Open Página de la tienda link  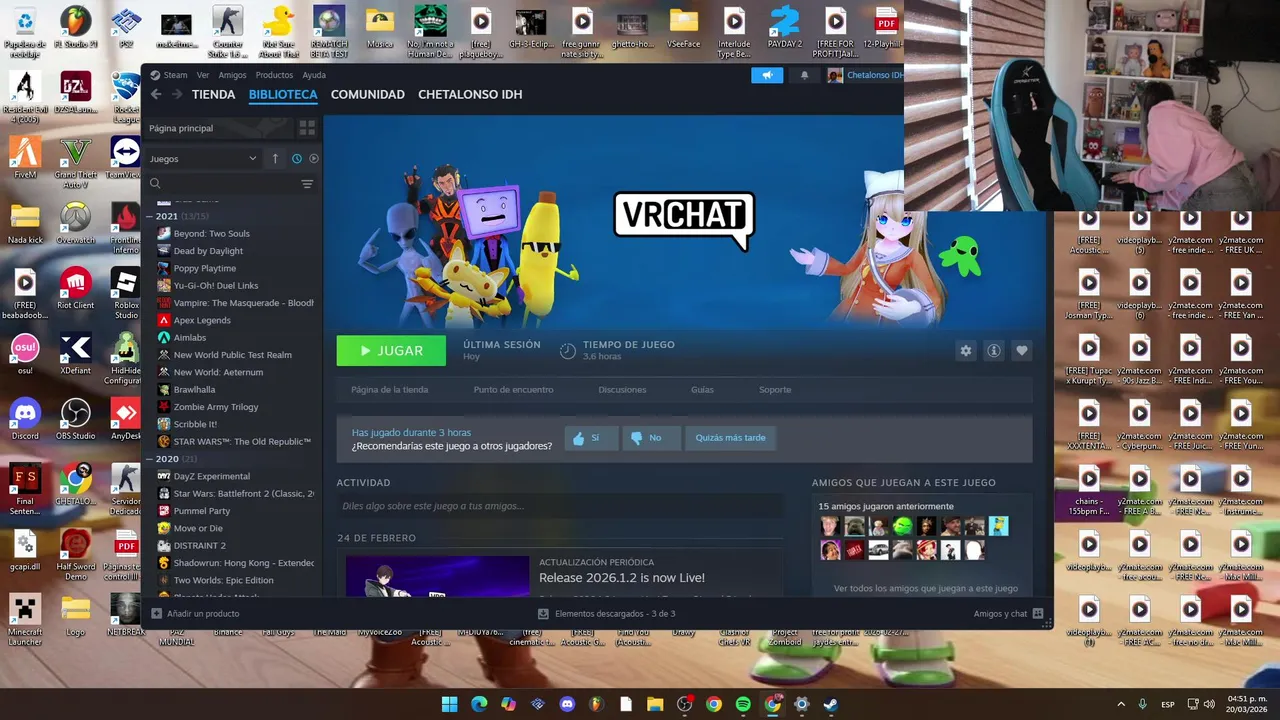pyautogui.click(x=390, y=390)
